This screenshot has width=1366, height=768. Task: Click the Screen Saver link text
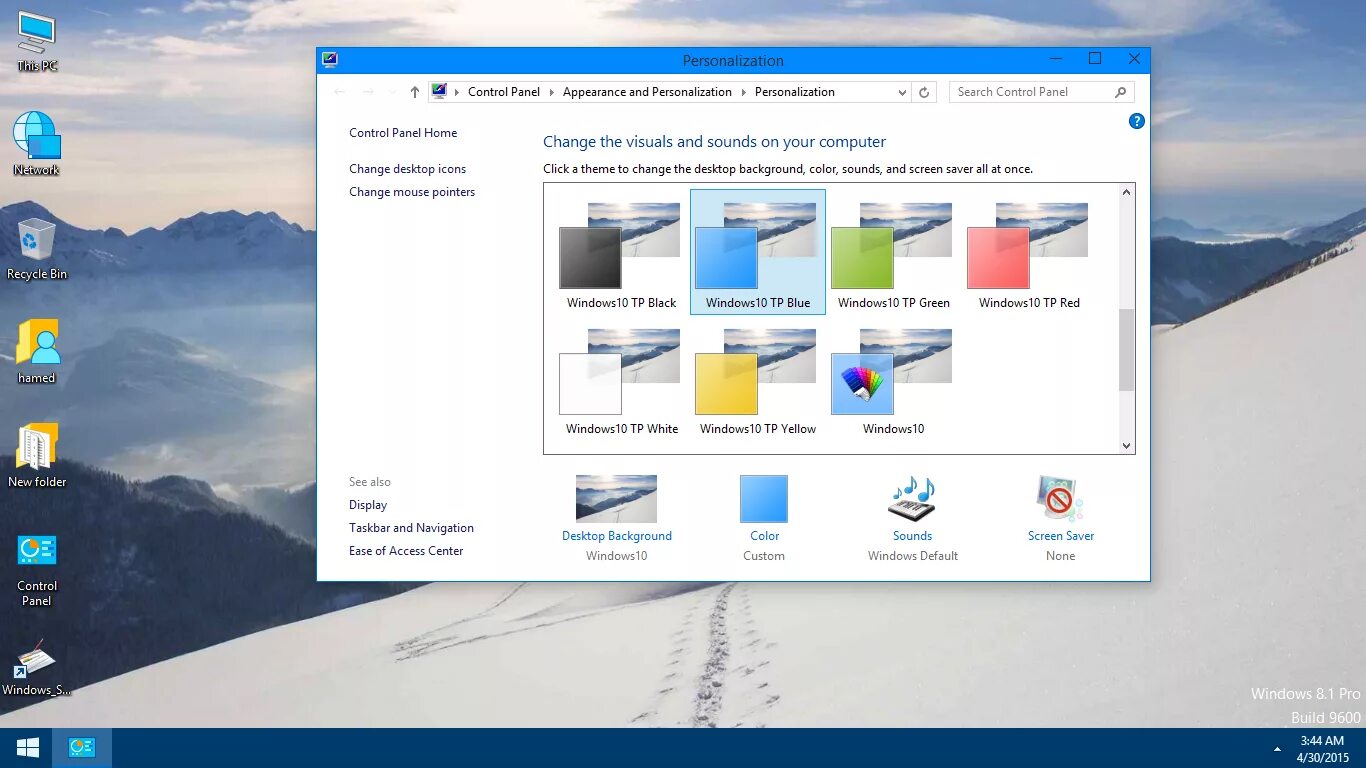coord(1061,536)
